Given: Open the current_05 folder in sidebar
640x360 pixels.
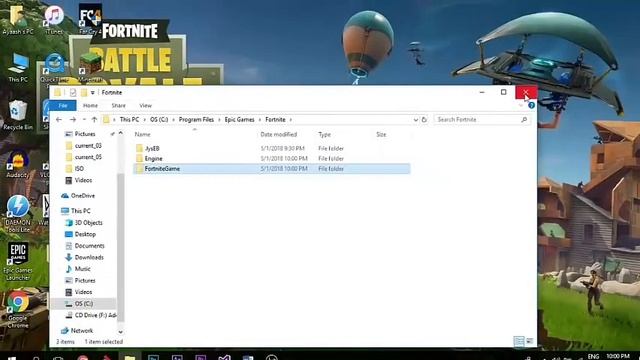Looking at the screenshot, I should coord(88,157).
